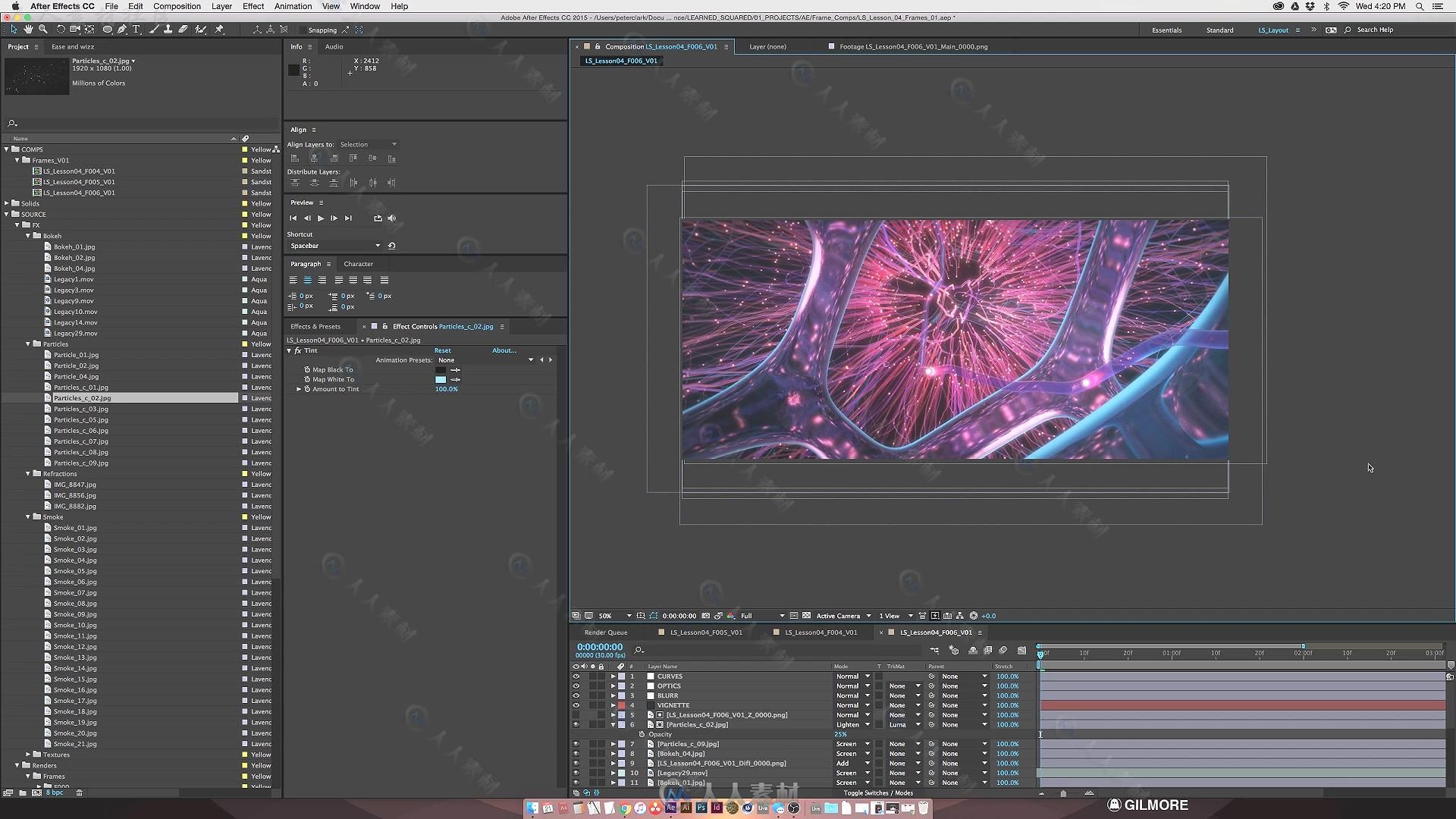Expand the Smoke folder in Source panel
The width and height of the screenshot is (1456, 819).
pyautogui.click(x=27, y=516)
